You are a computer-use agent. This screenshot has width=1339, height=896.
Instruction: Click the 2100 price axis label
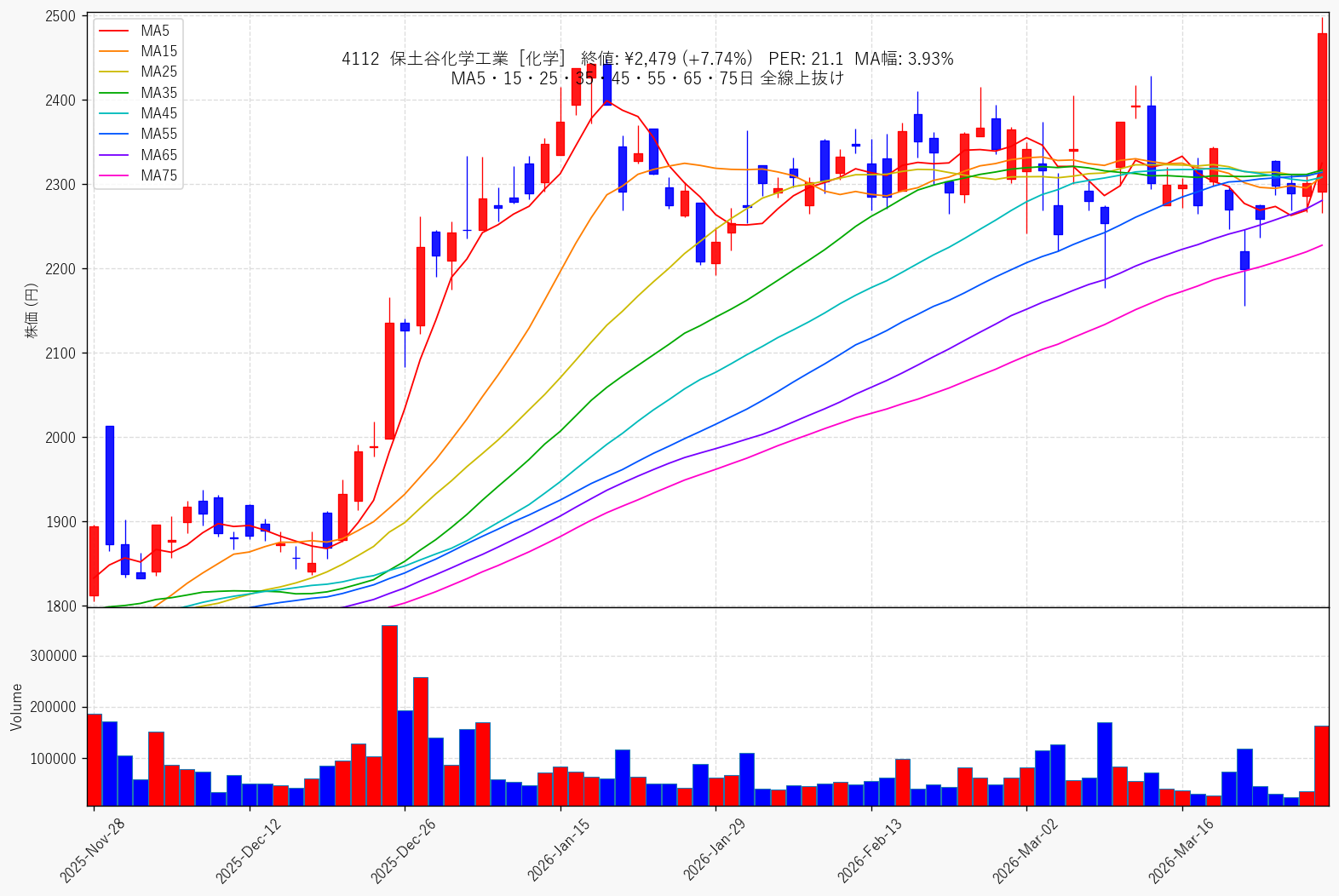pos(60,353)
